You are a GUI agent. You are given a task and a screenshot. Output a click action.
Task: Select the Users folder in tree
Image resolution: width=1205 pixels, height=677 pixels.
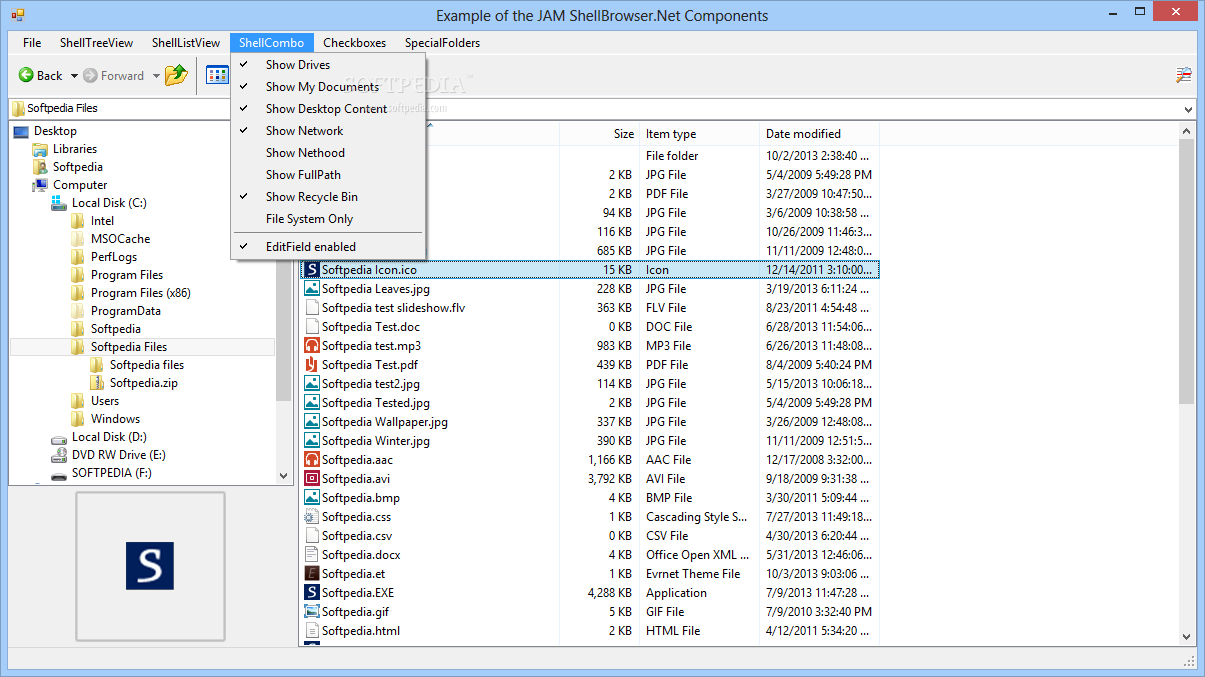click(105, 401)
